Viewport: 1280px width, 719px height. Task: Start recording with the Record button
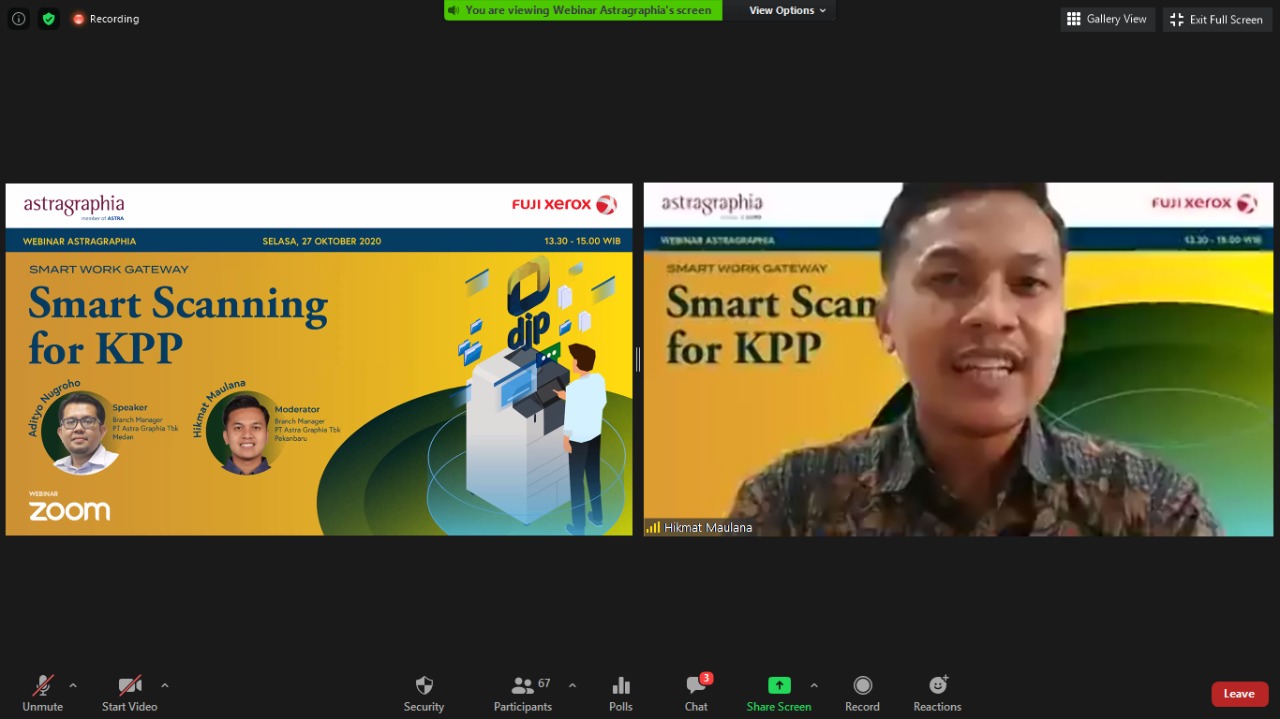coord(862,694)
